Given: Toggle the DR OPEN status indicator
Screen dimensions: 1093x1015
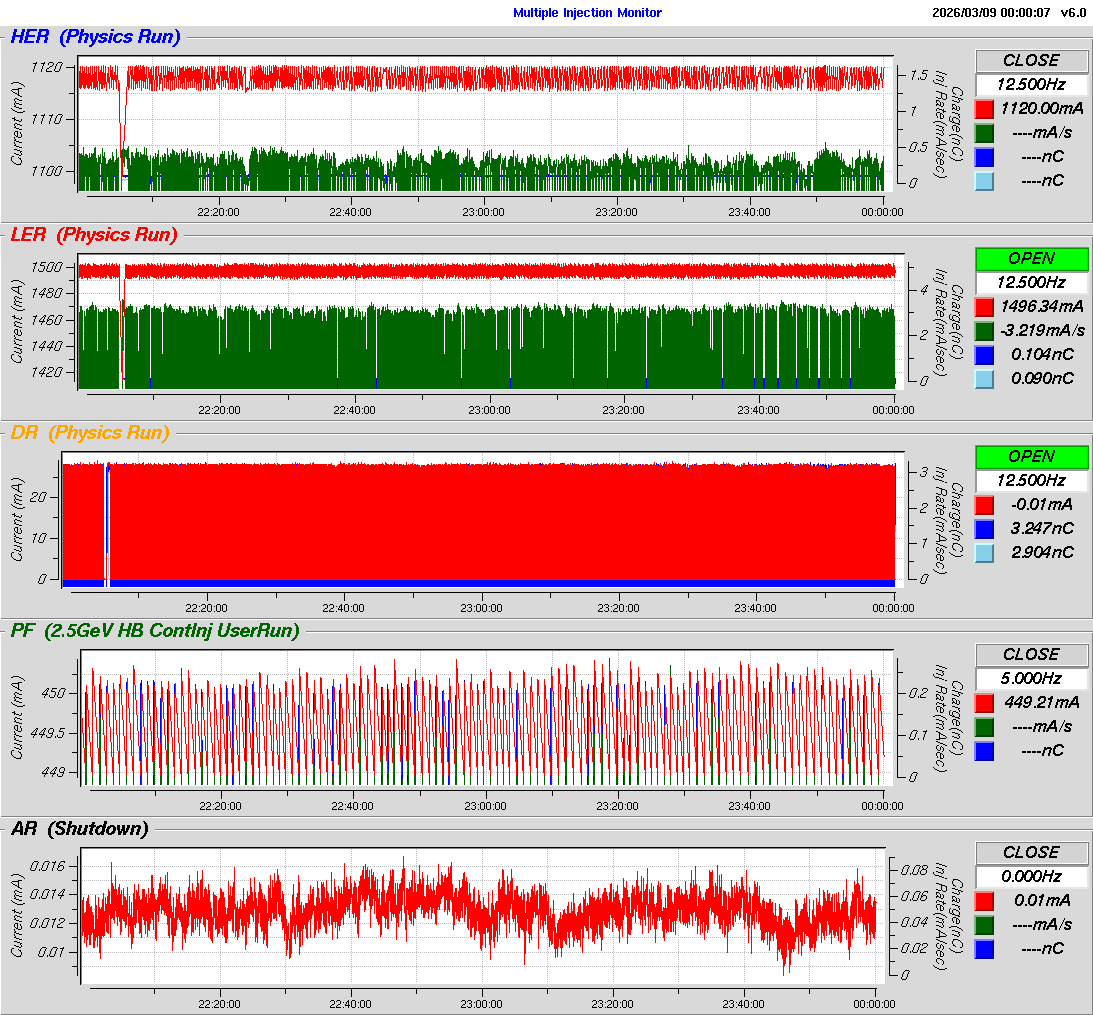Looking at the screenshot, I should 1031,456.
